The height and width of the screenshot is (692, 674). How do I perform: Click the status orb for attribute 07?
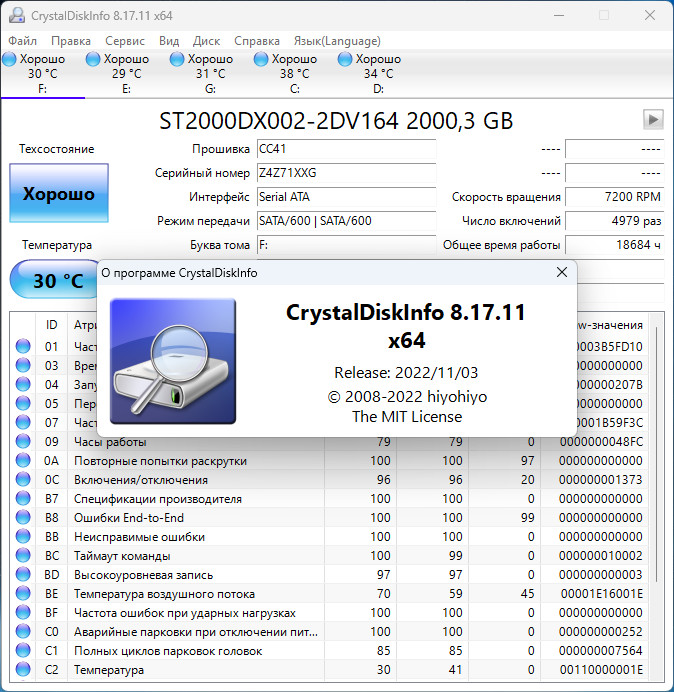[x=23, y=422]
